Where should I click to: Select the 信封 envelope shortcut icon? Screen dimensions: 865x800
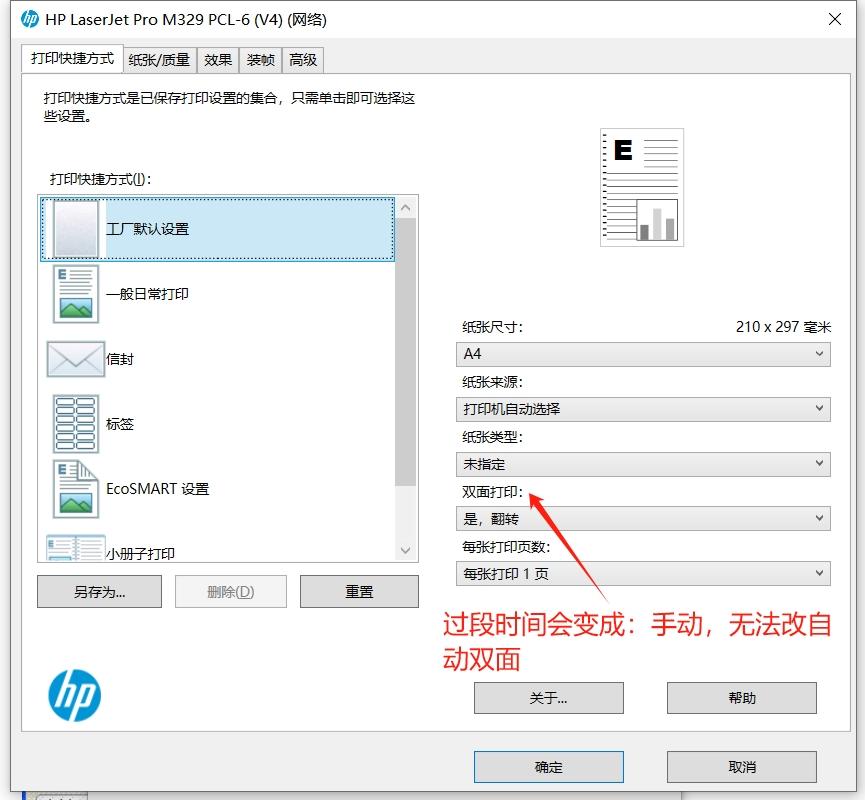pos(76,358)
